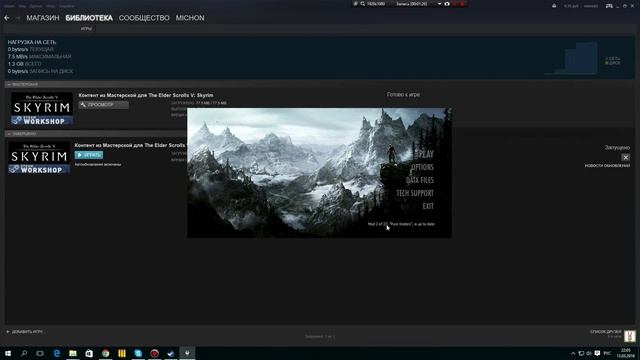Click the recorder magnifier zoom icon
640x360 pixels.
coord(362,4)
